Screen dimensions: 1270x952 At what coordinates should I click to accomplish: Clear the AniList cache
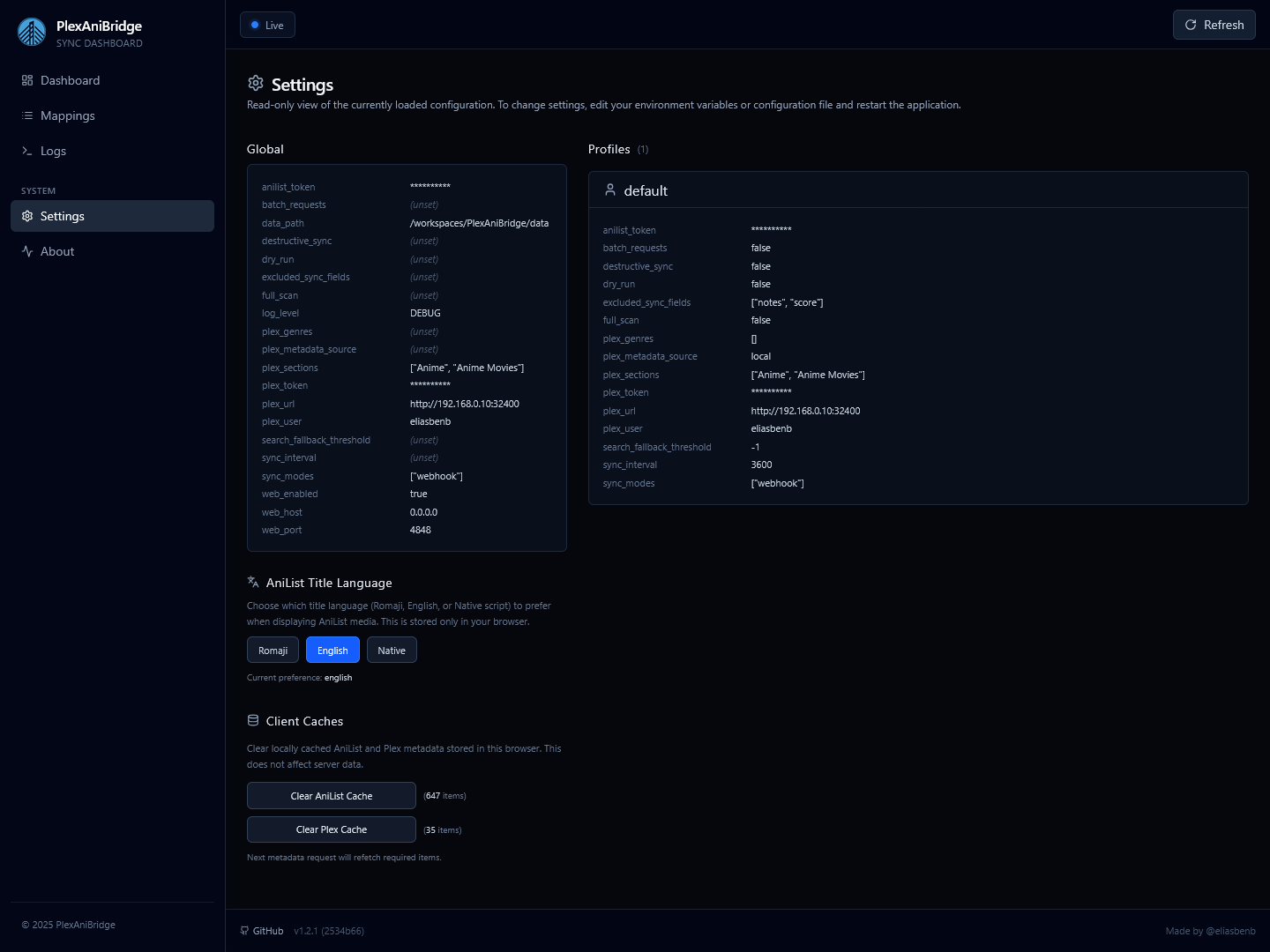[x=332, y=795]
